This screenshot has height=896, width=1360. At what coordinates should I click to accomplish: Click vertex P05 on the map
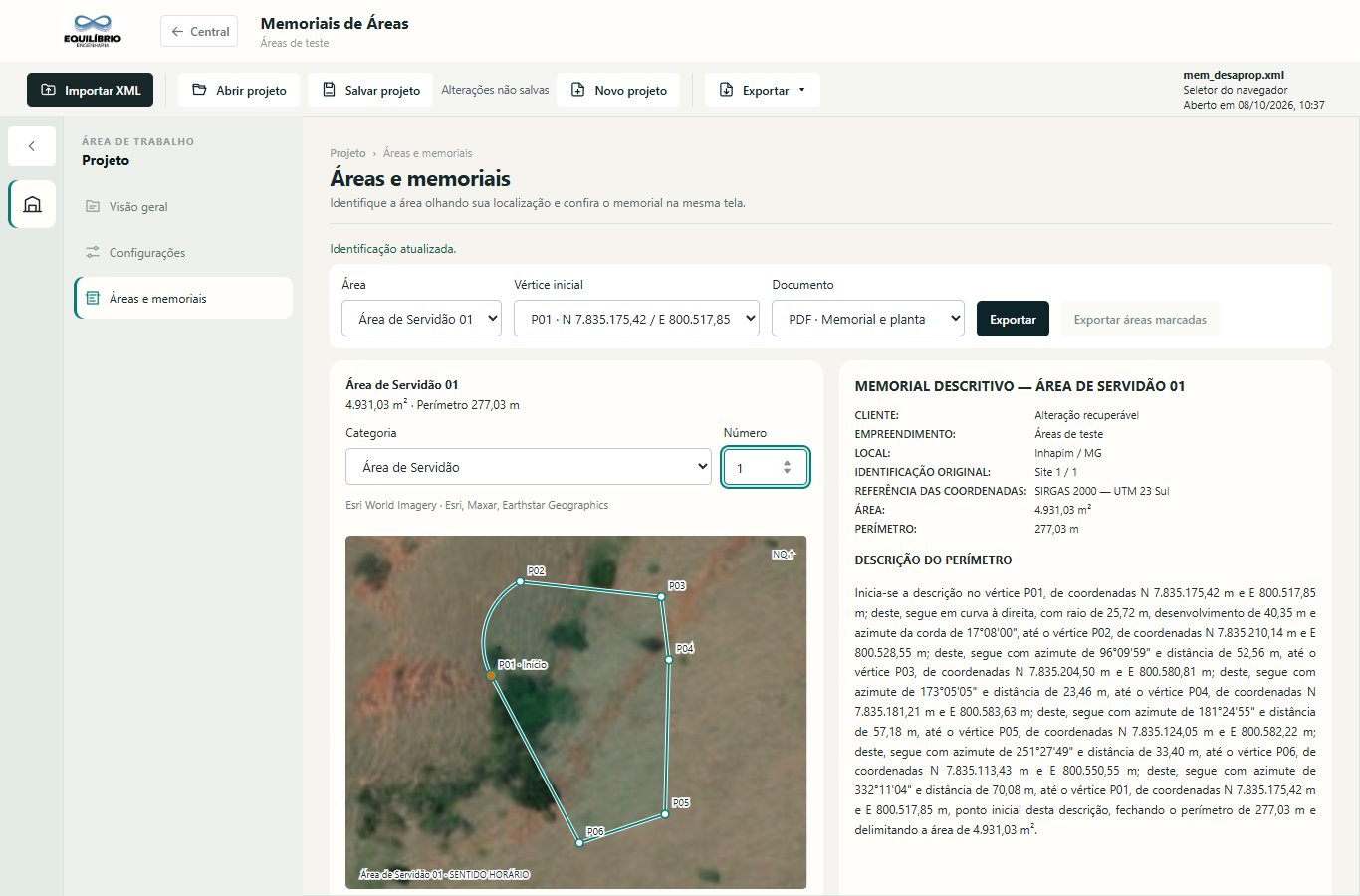pyautogui.click(x=665, y=815)
